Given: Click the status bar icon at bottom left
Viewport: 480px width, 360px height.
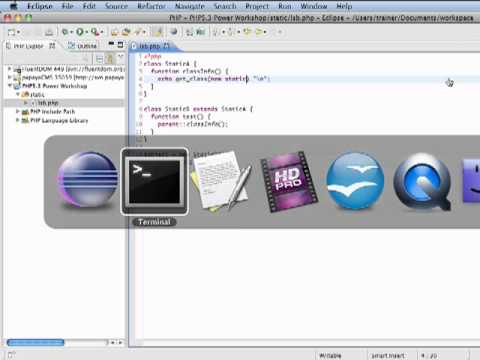Looking at the screenshot, I should point(11,355).
